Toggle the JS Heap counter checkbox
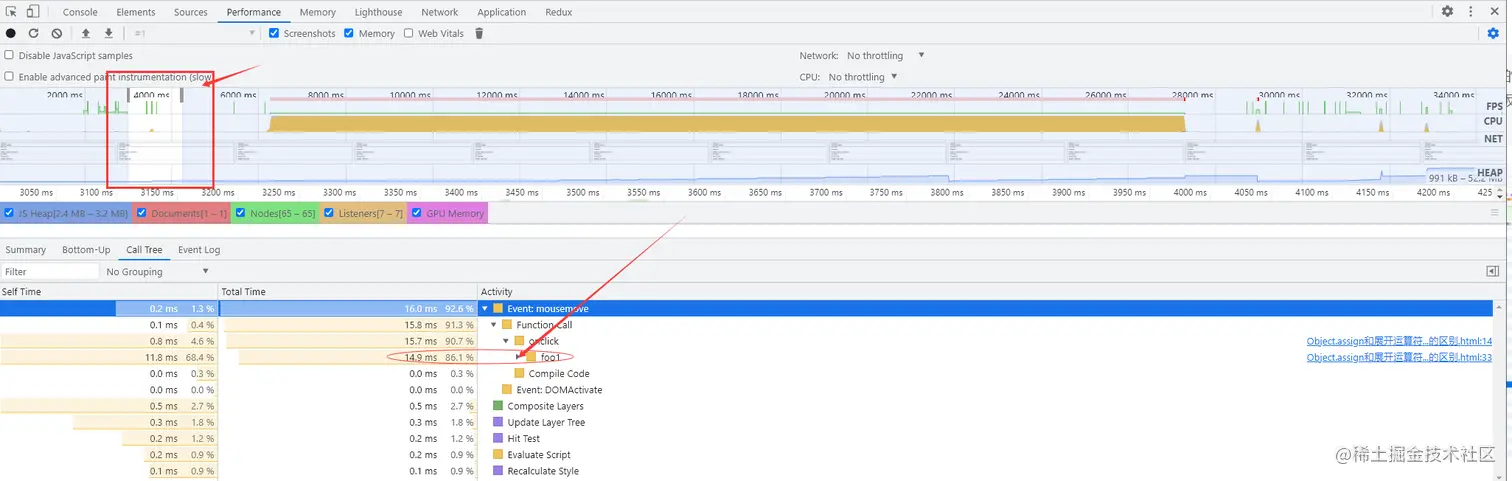The height and width of the screenshot is (481, 1512). point(10,213)
